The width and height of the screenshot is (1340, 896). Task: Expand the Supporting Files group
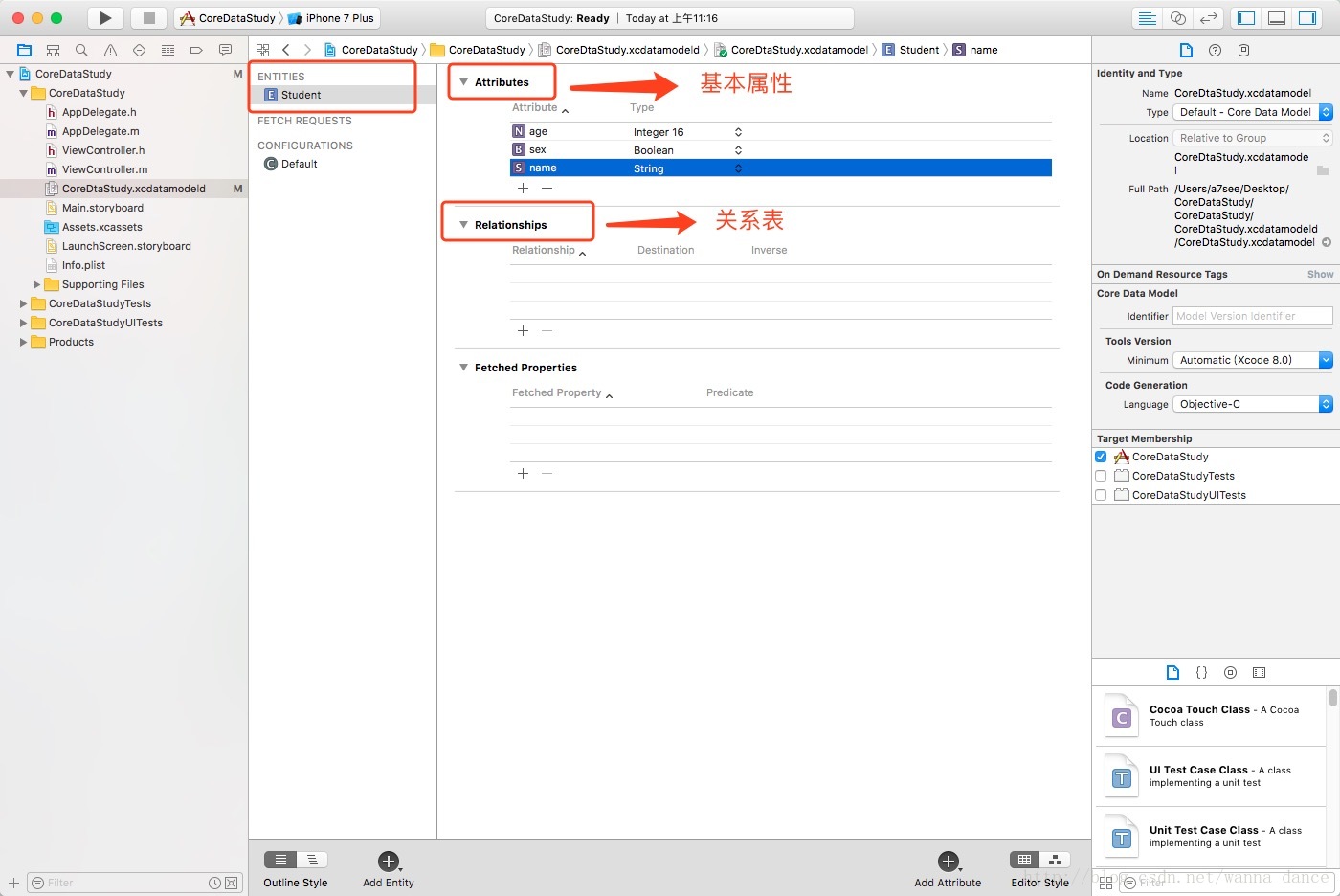(x=37, y=284)
